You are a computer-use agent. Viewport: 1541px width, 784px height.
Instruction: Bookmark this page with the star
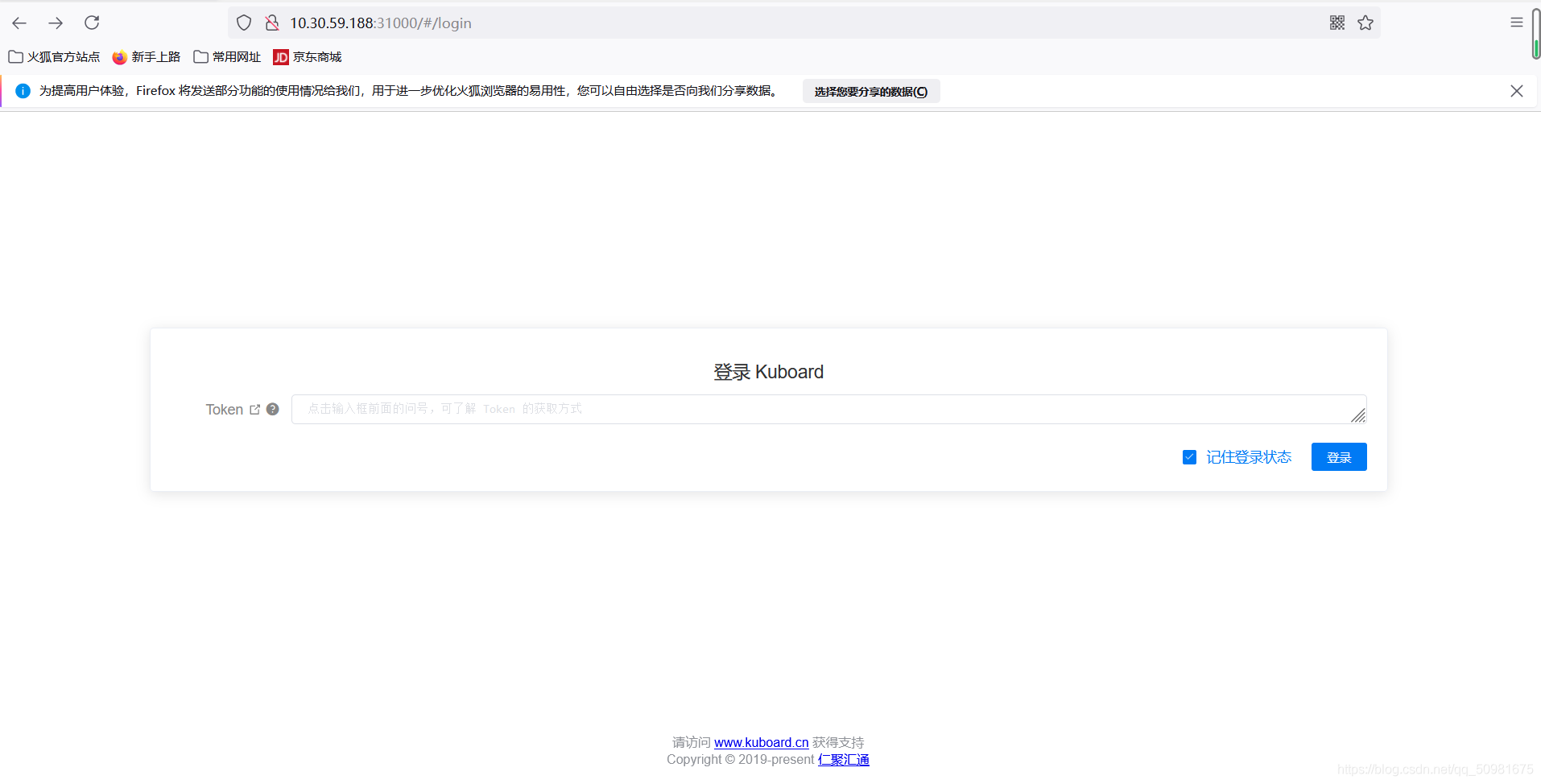[1365, 23]
